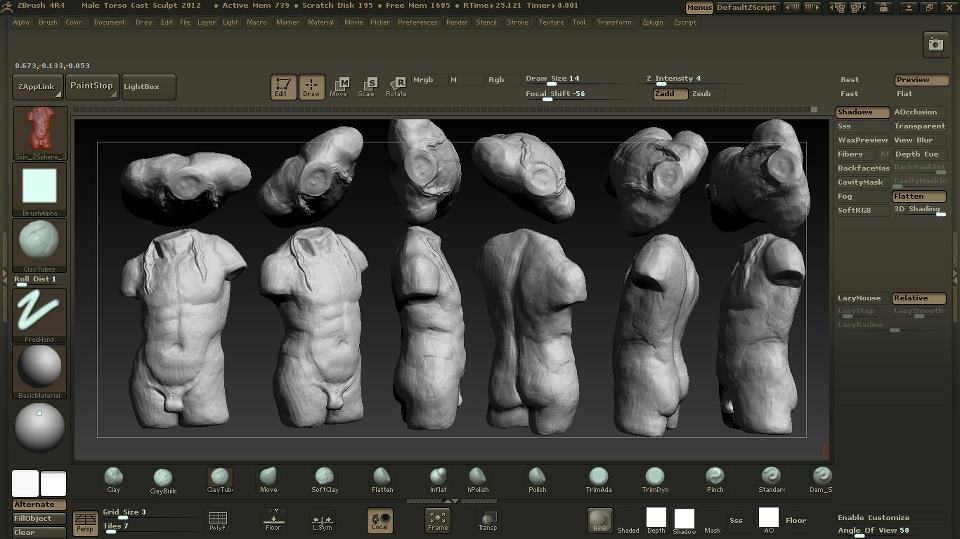This screenshot has height=539, width=960.
Task: Click the material light direction sphere
Action: tap(40, 426)
